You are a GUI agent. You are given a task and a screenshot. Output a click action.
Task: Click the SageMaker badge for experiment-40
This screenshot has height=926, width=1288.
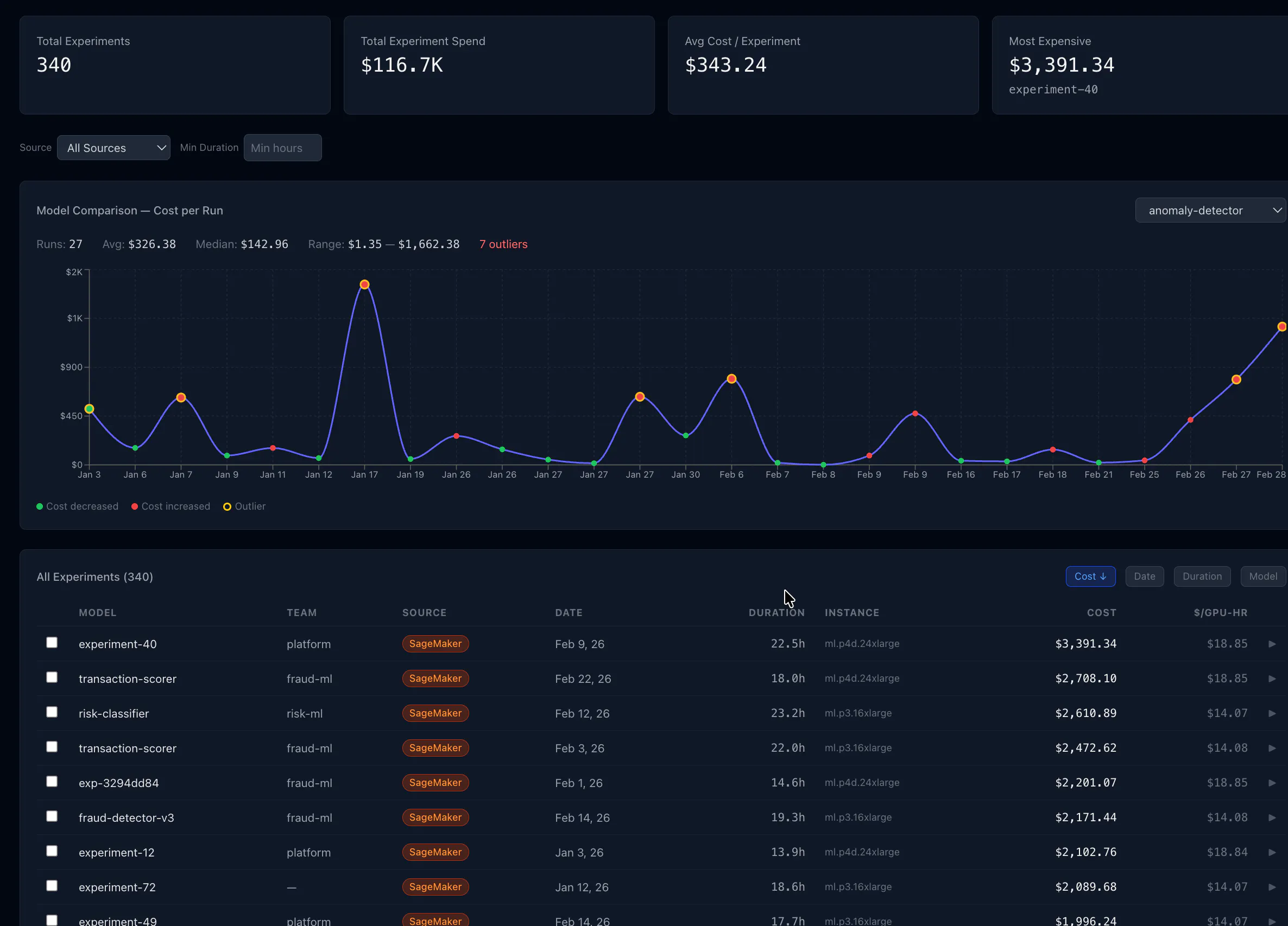(435, 644)
